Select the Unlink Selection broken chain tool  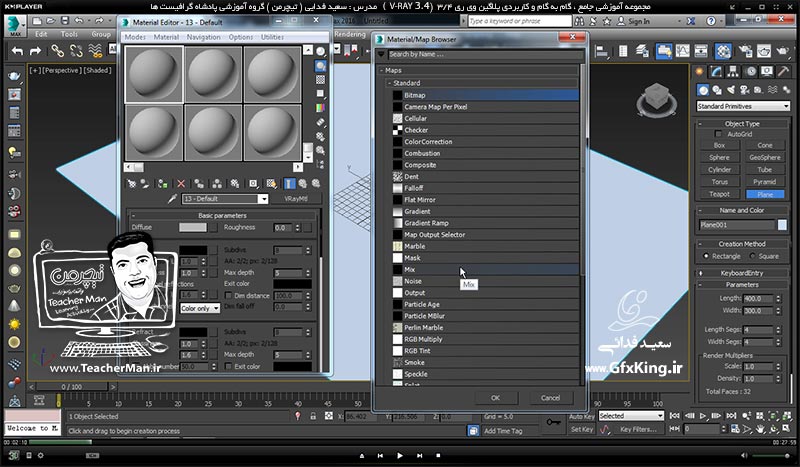pyautogui.click(x=76, y=51)
